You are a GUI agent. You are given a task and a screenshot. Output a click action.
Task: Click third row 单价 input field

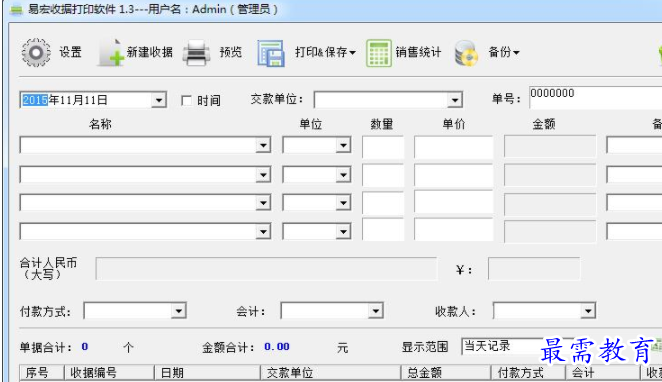pyautogui.click(x=453, y=202)
